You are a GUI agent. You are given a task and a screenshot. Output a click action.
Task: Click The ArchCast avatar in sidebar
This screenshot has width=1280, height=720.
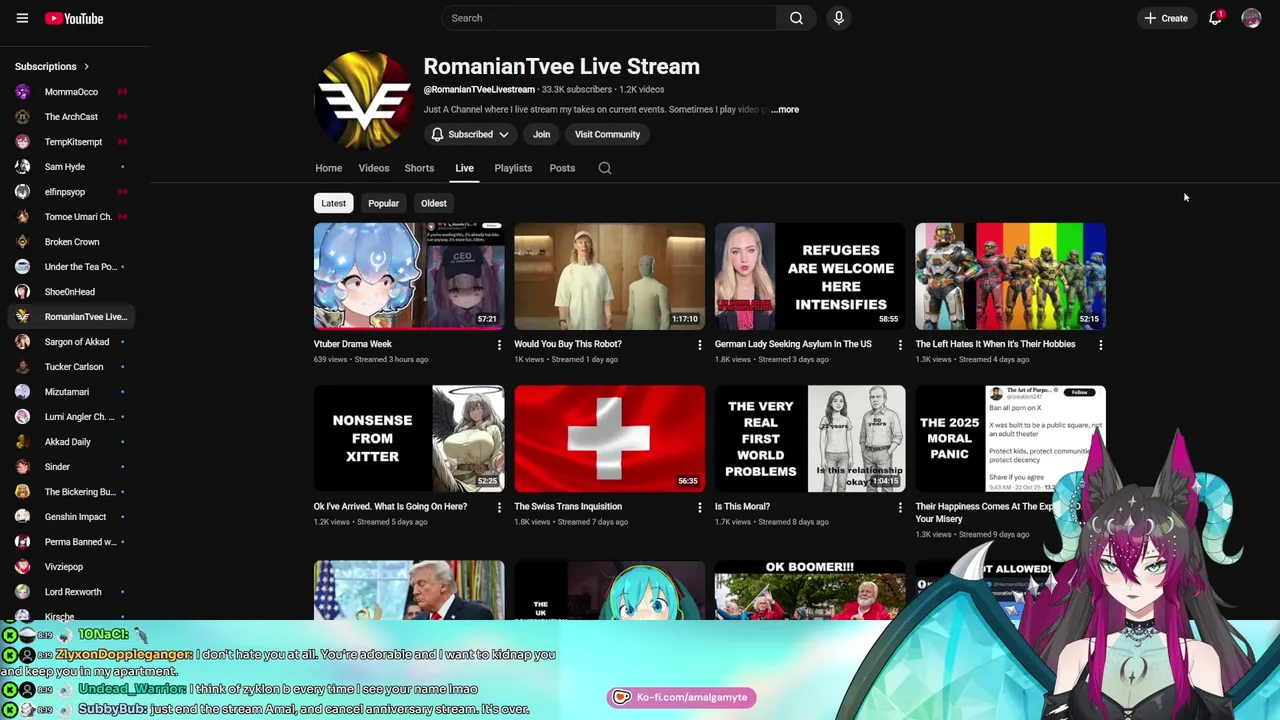tap(22, 117)
